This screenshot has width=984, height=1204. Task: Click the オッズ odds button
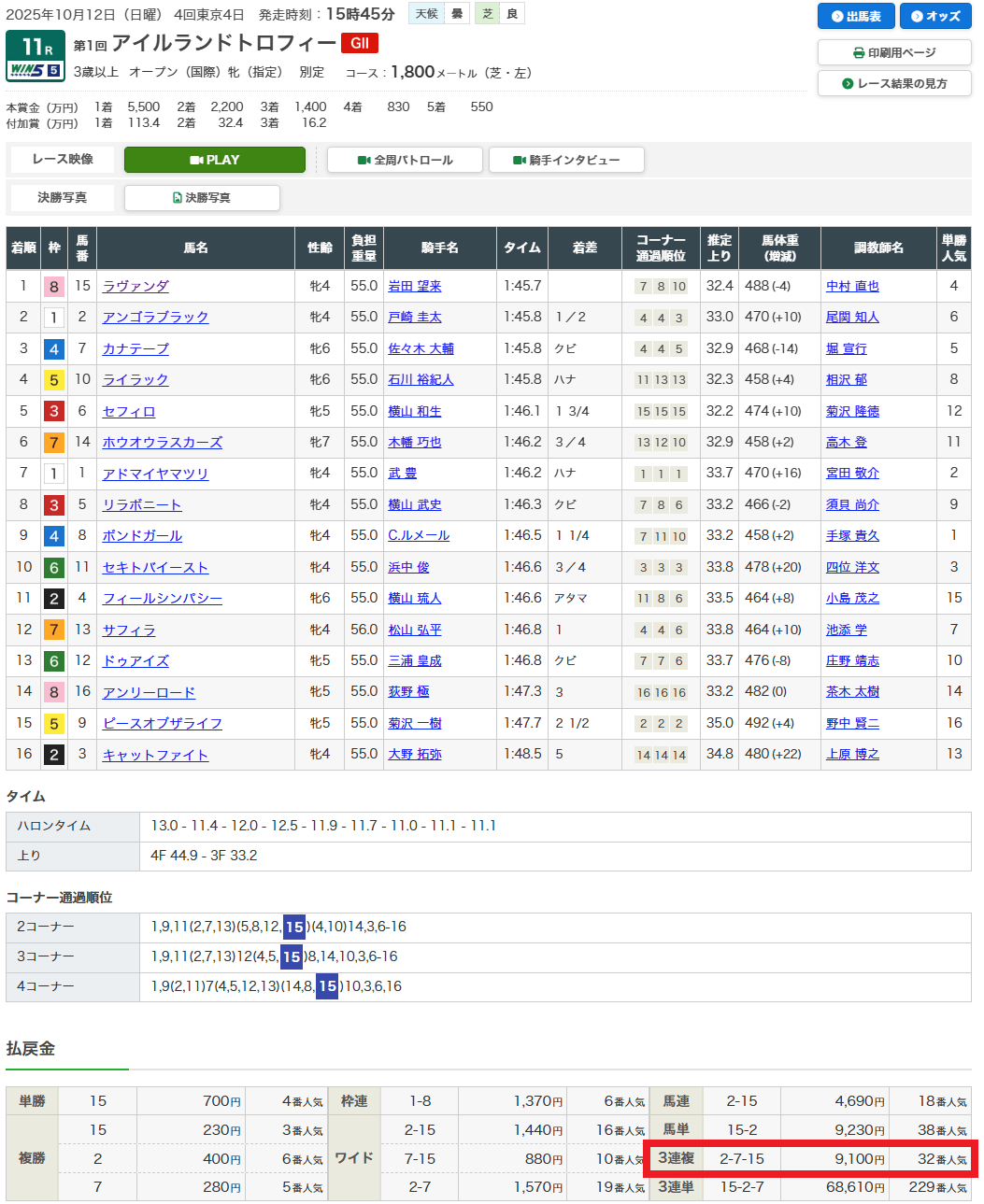935,16
